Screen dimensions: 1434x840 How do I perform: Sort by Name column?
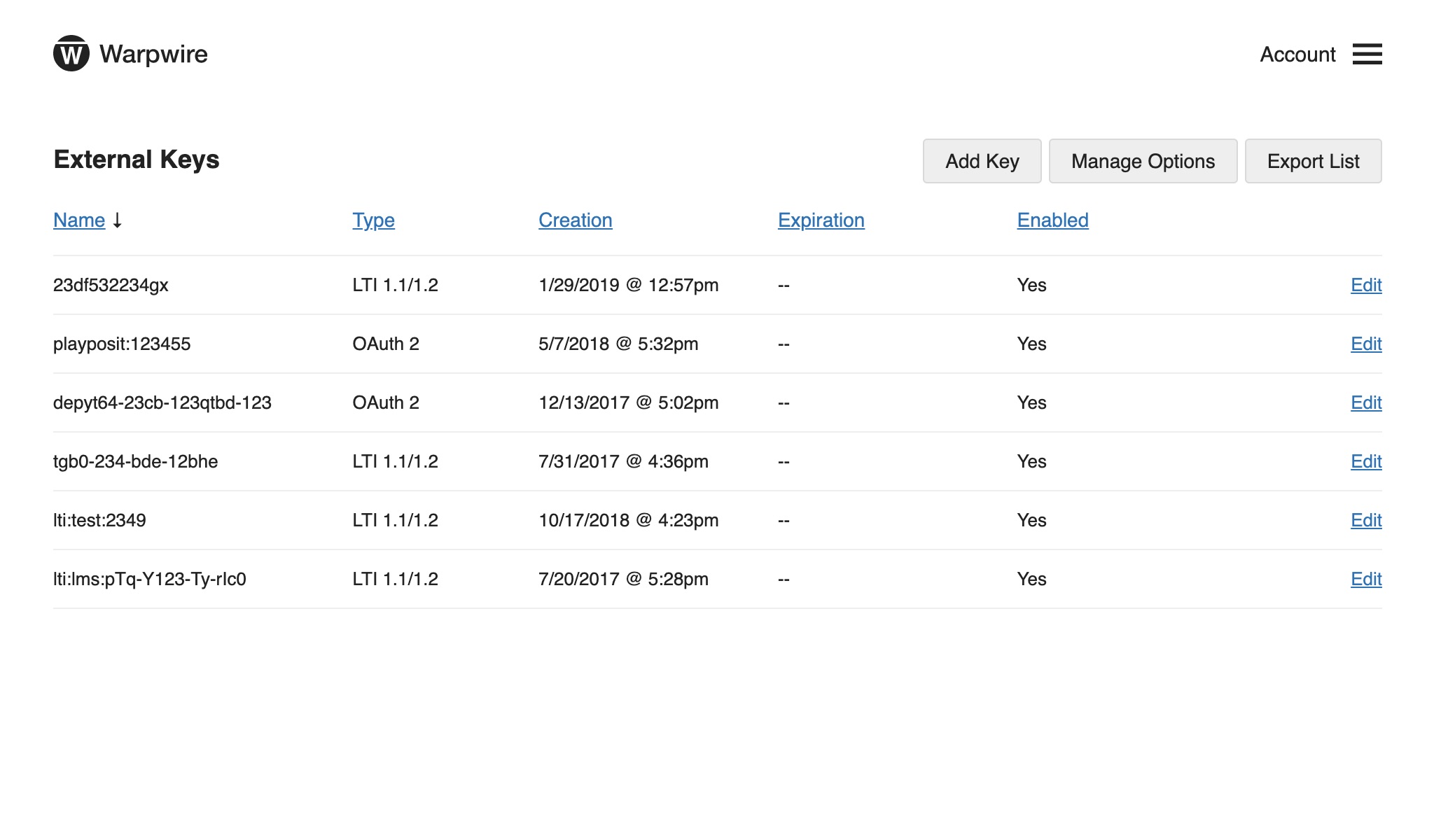pyautogui.click(x=78, y=219)
